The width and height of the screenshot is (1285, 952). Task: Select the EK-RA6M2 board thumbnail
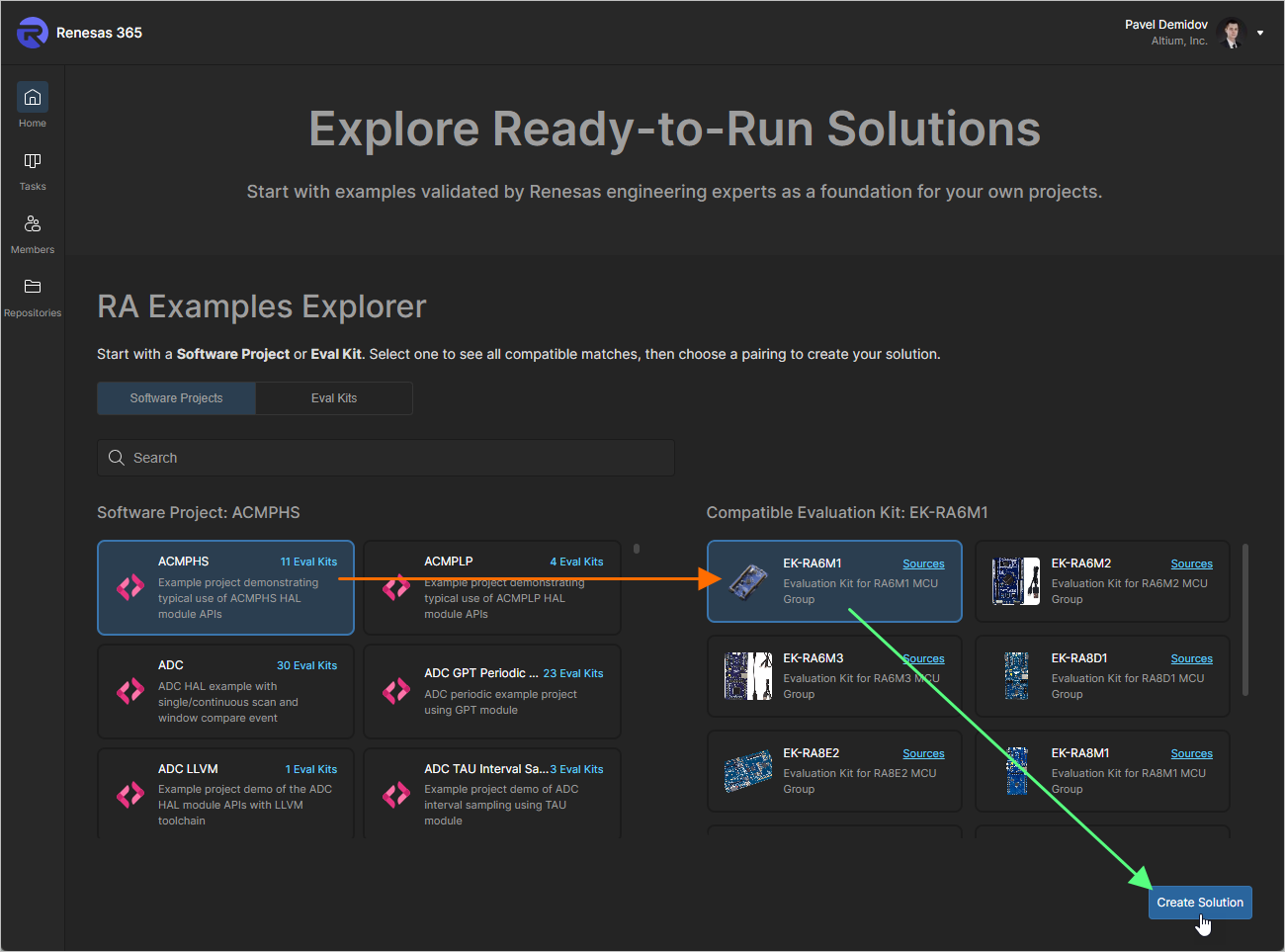click(x=1016, y=581)
